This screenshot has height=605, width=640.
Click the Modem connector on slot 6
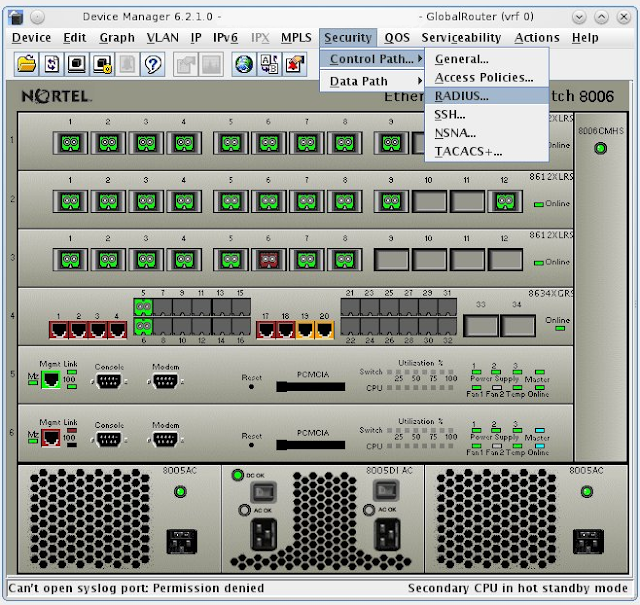[165, 440]
